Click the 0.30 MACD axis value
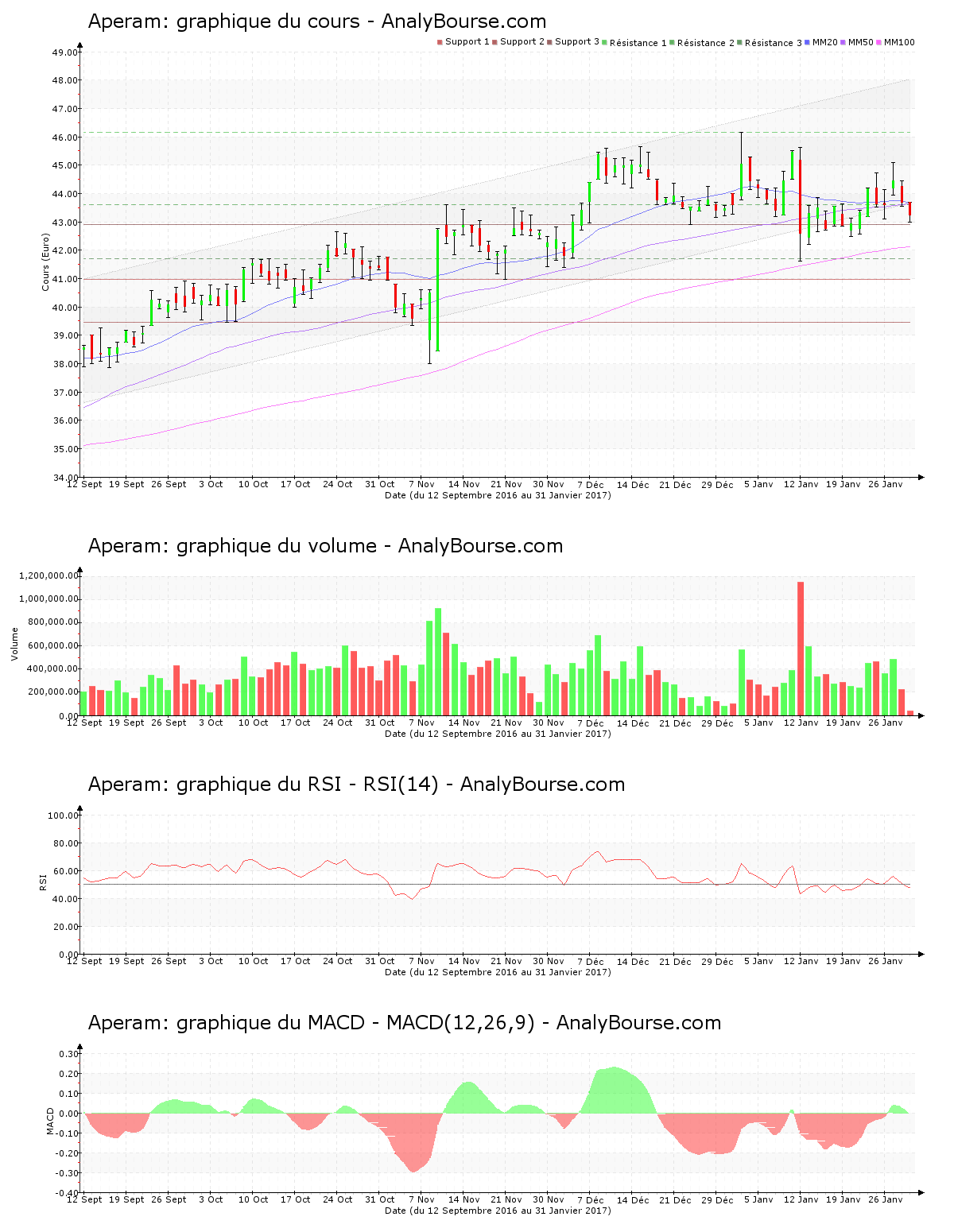The height and width of the screenshot is (1232, 954). [69, 1054]
